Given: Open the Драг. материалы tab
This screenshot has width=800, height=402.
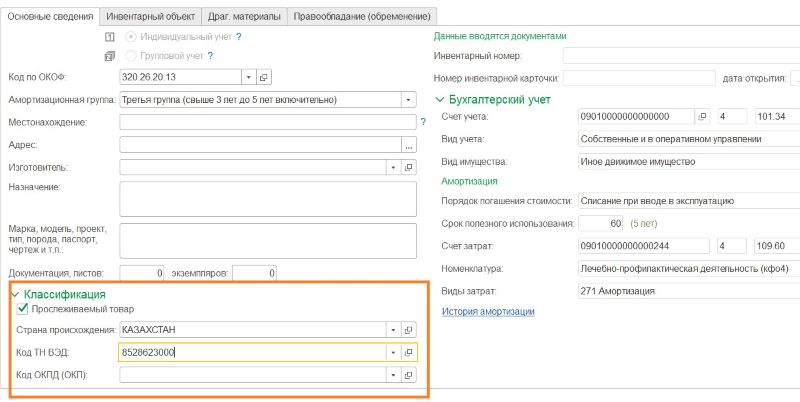Looking at the screenshot, I should [243, 16].
